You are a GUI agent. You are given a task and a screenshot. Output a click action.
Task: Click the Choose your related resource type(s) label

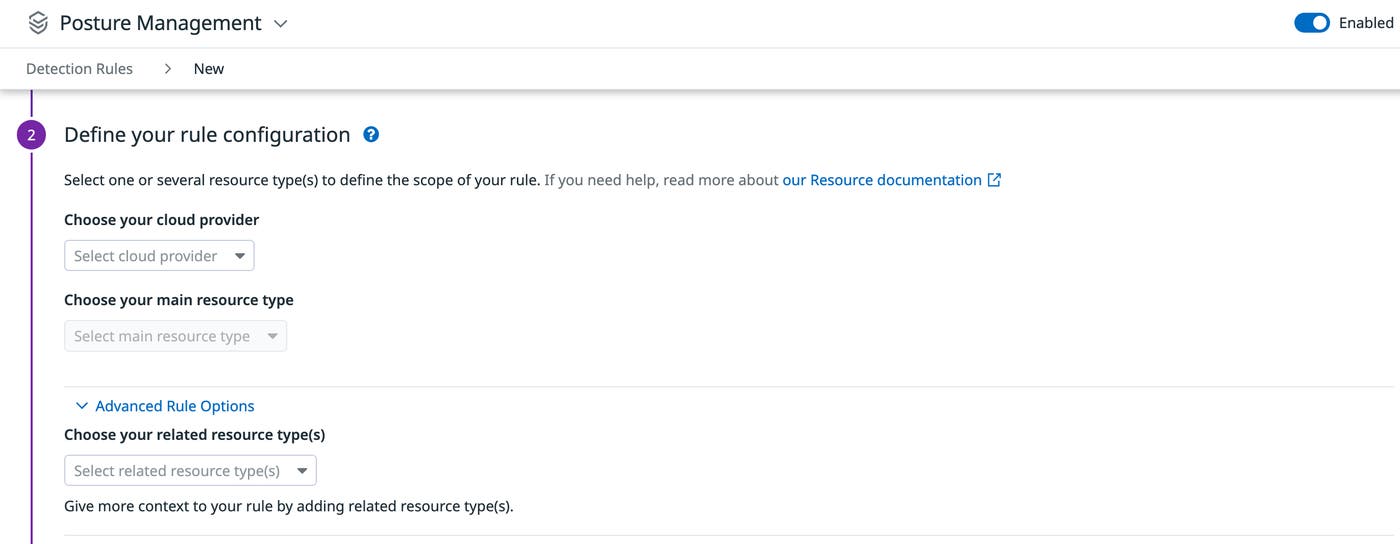pyautogui.click(x=195, y=434)
